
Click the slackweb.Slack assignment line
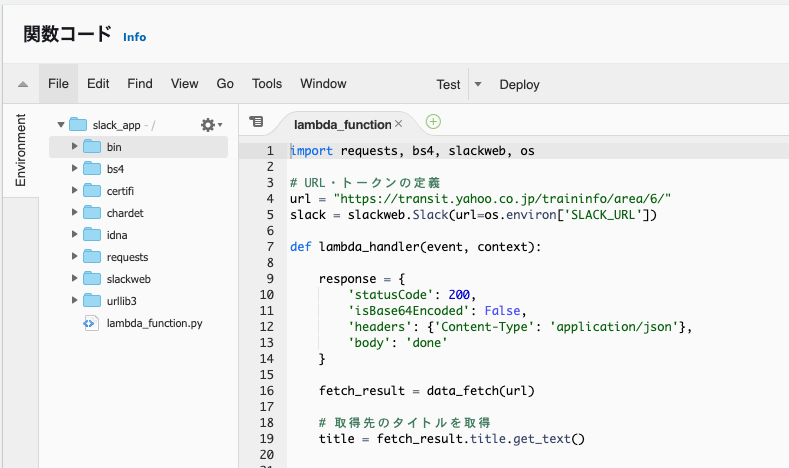click(x=474, y=215)
